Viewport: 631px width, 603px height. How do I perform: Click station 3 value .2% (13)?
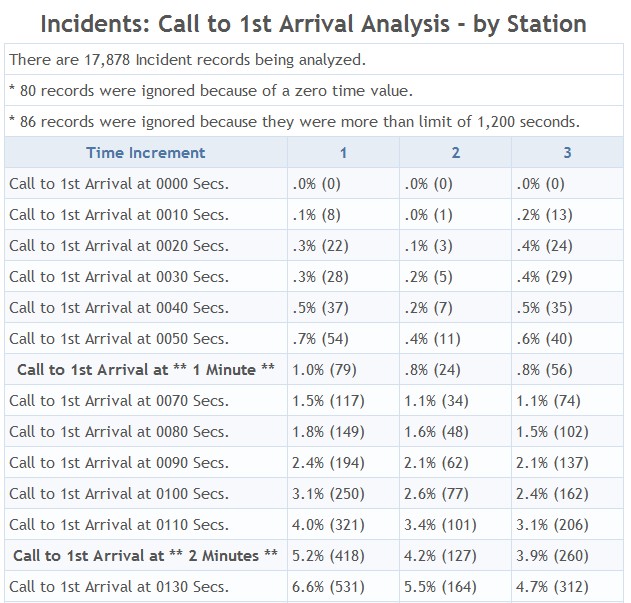[544, 215]
